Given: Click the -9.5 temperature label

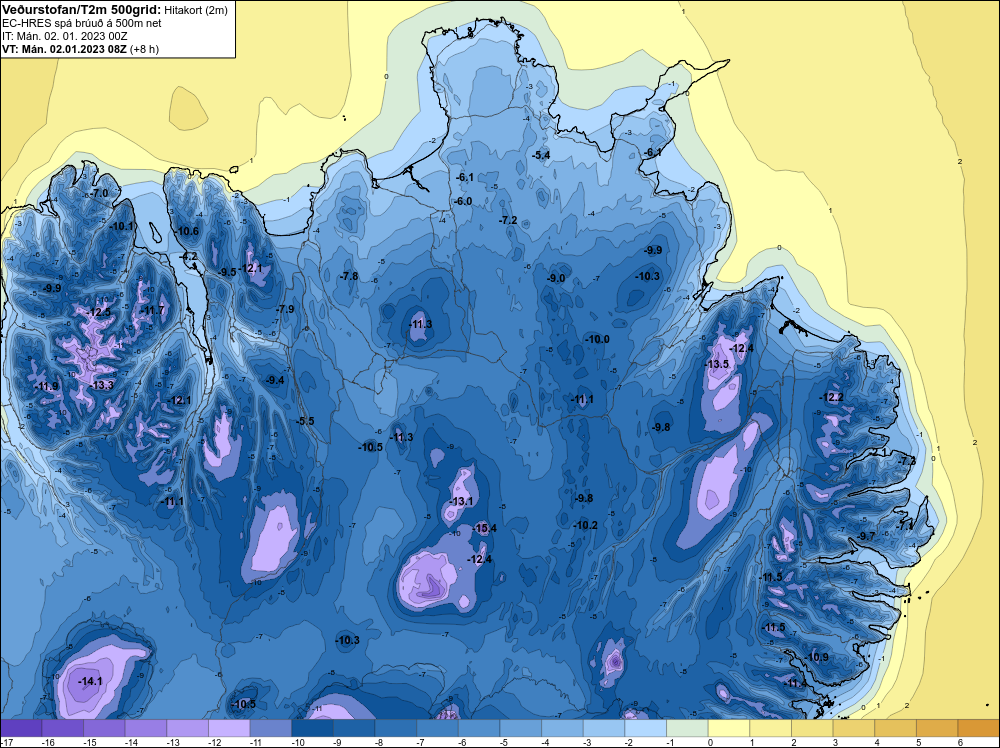Looking at the screenshot, I should pyautogui.click(x=227, y=272).
